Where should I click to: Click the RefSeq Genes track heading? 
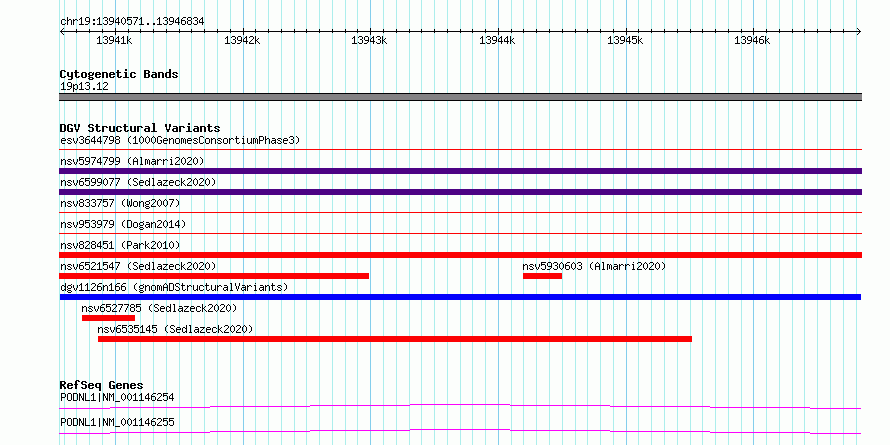pyautogui.click(x=102, y=385)
